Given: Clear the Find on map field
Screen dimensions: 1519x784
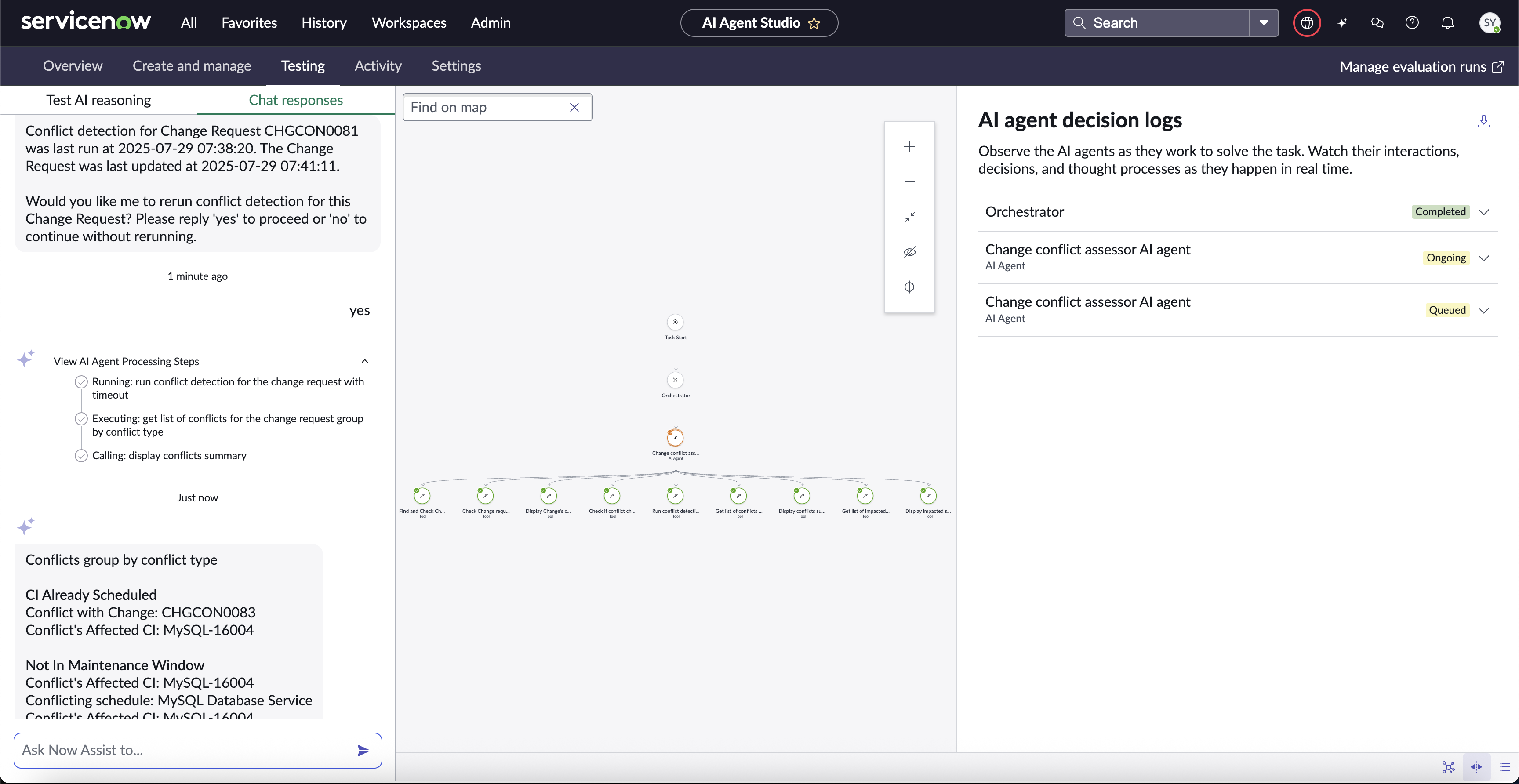Looking at the screenshot, I should point(574,107).
